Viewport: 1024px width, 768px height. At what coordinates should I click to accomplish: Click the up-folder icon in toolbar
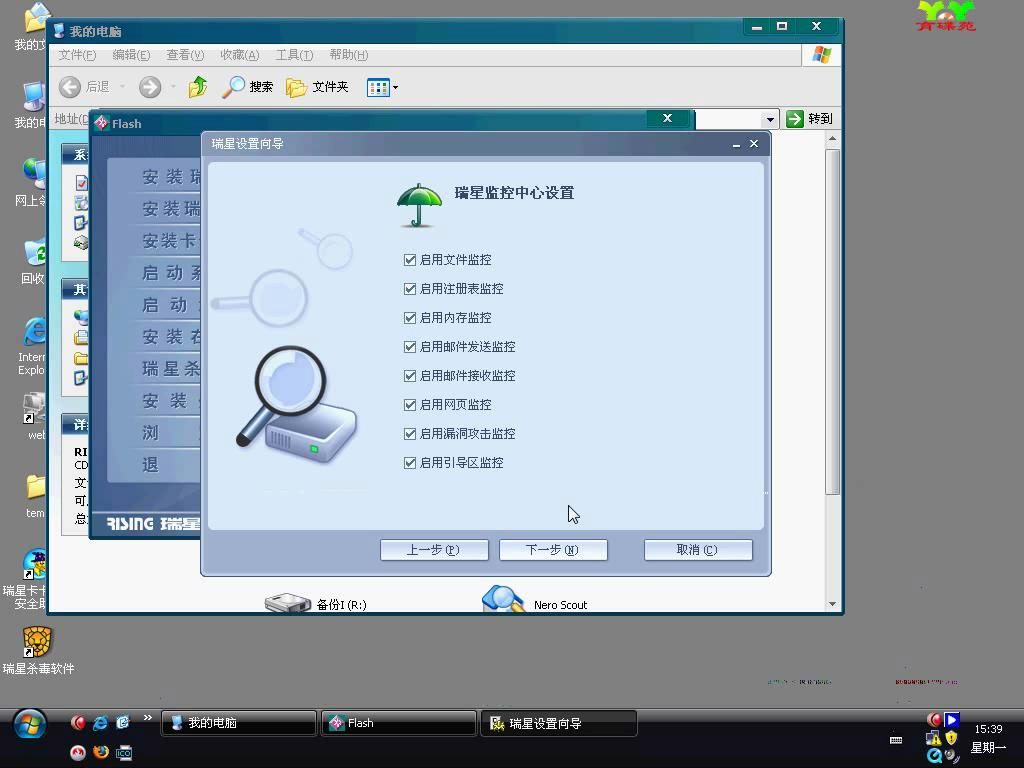(197, 87)
